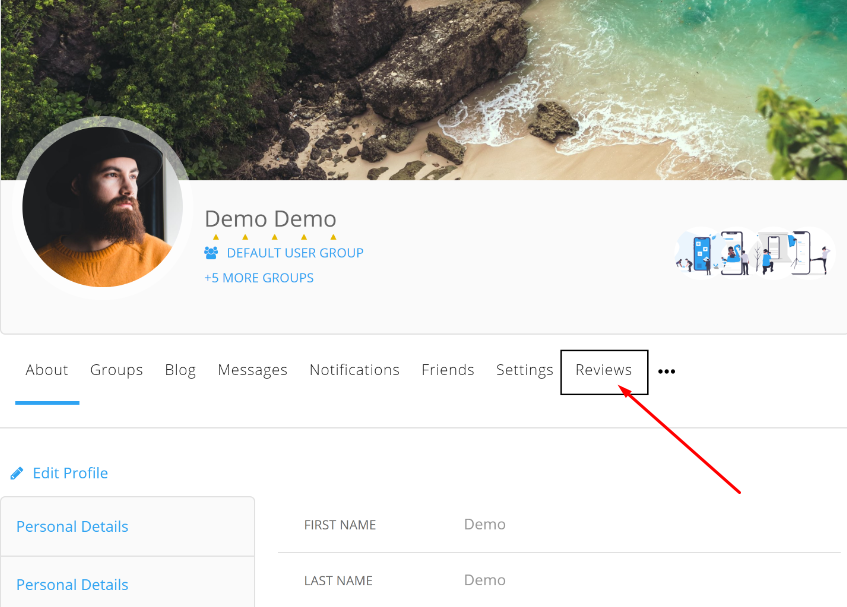Click the FIRST NAME field label
847x607 pixels.
340,525
